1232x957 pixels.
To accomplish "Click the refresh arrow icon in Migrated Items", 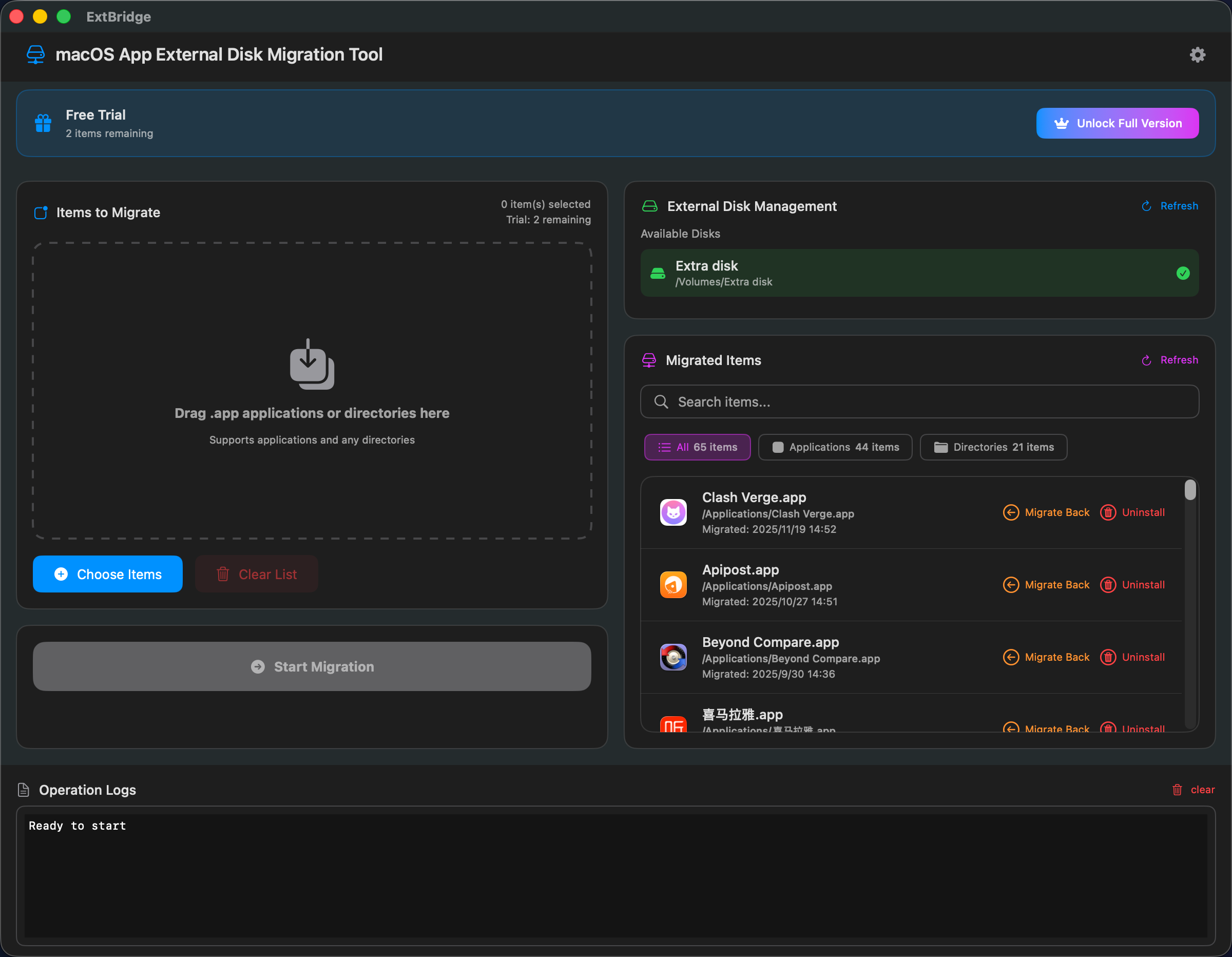I will point(1146,360).
